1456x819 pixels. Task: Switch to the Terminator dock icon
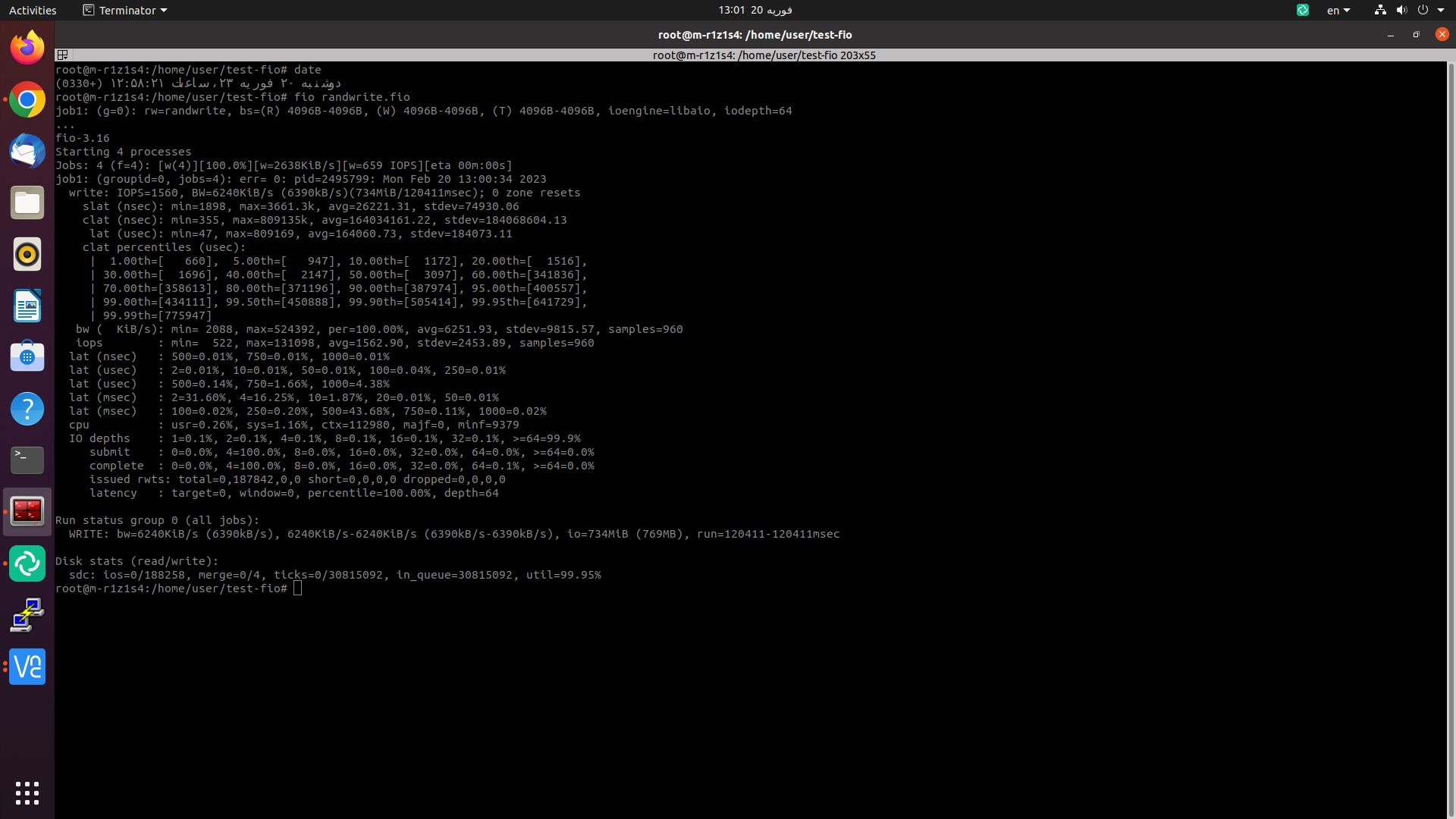pos(27,512)
